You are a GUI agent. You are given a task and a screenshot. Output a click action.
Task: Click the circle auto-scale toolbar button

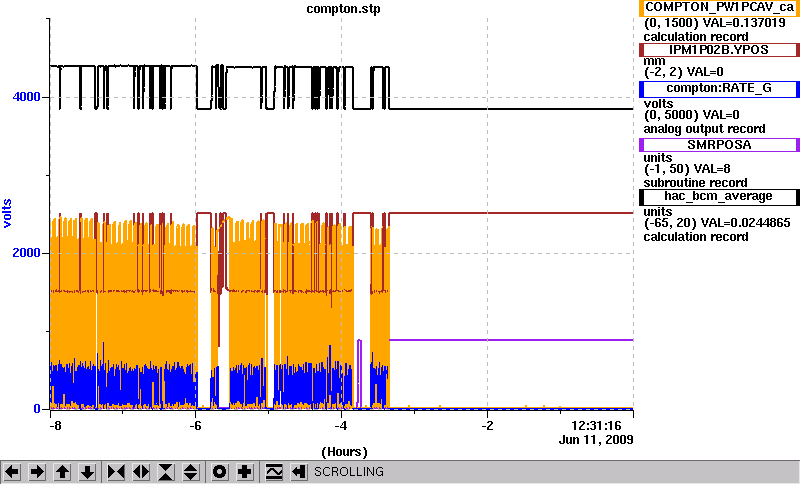[219, 472]
